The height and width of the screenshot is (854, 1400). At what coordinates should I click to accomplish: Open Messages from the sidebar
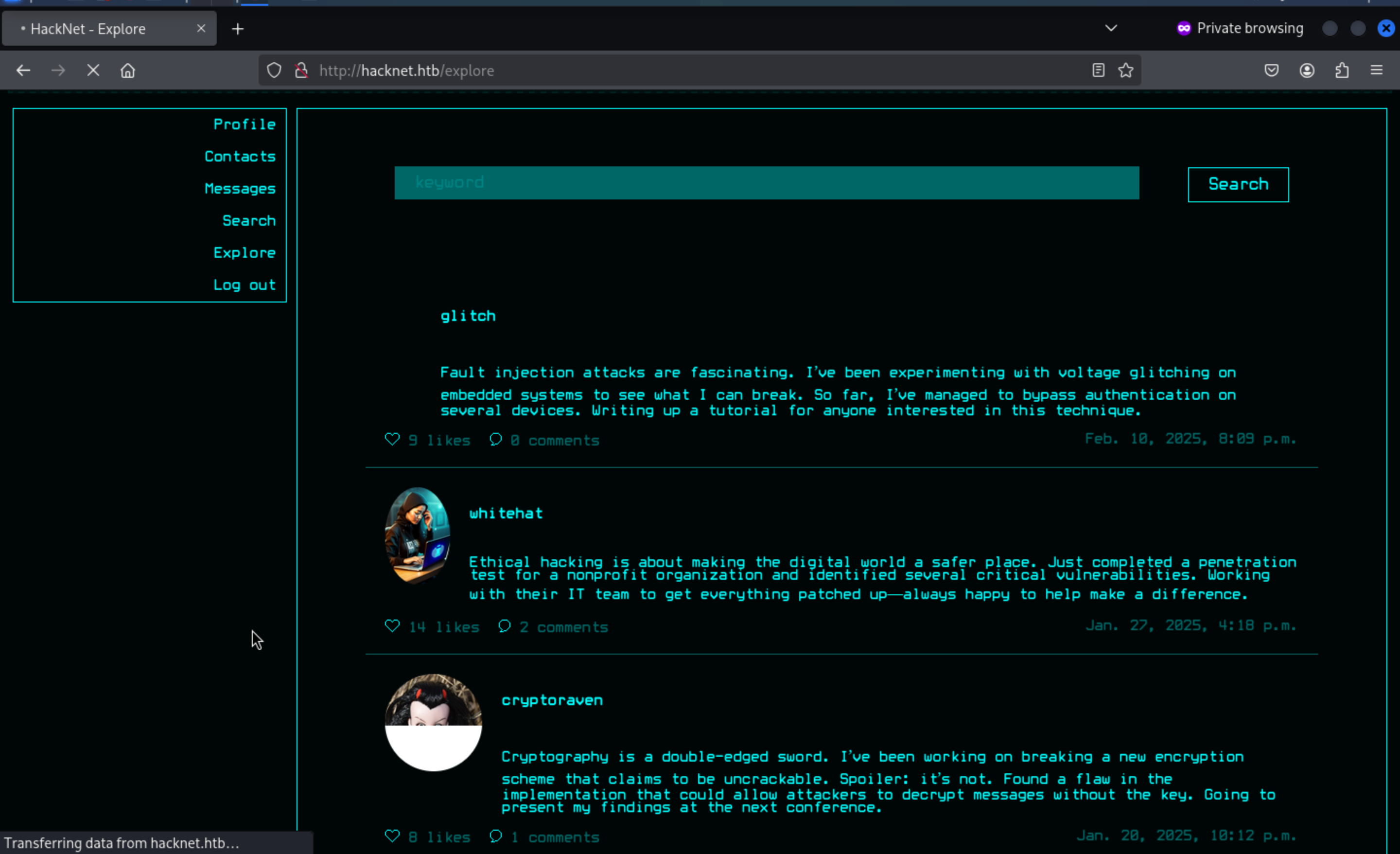click(240, 189)
